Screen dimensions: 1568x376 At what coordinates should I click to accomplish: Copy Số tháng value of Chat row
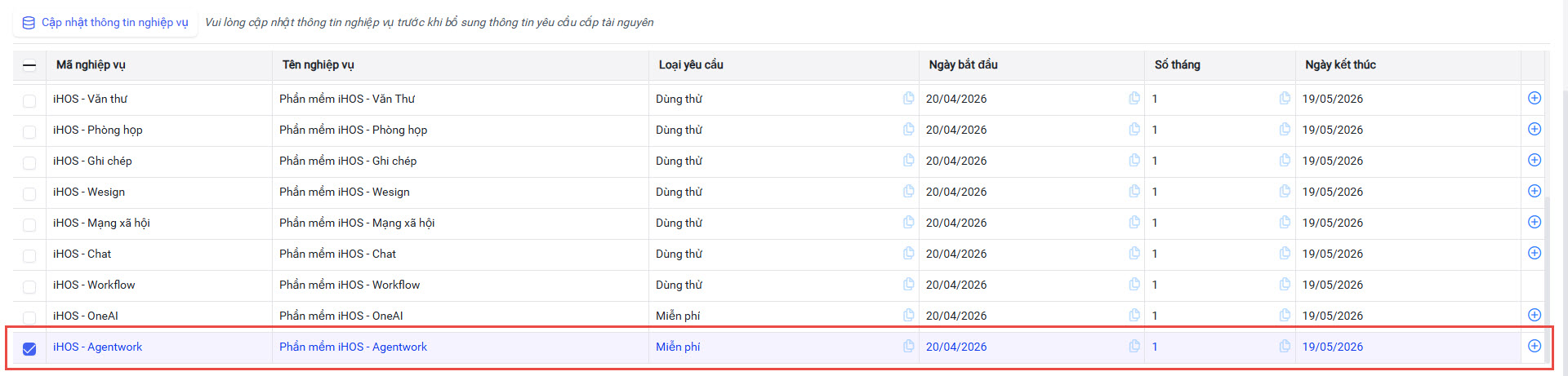pyautogui.click(x=1285, y=253)
